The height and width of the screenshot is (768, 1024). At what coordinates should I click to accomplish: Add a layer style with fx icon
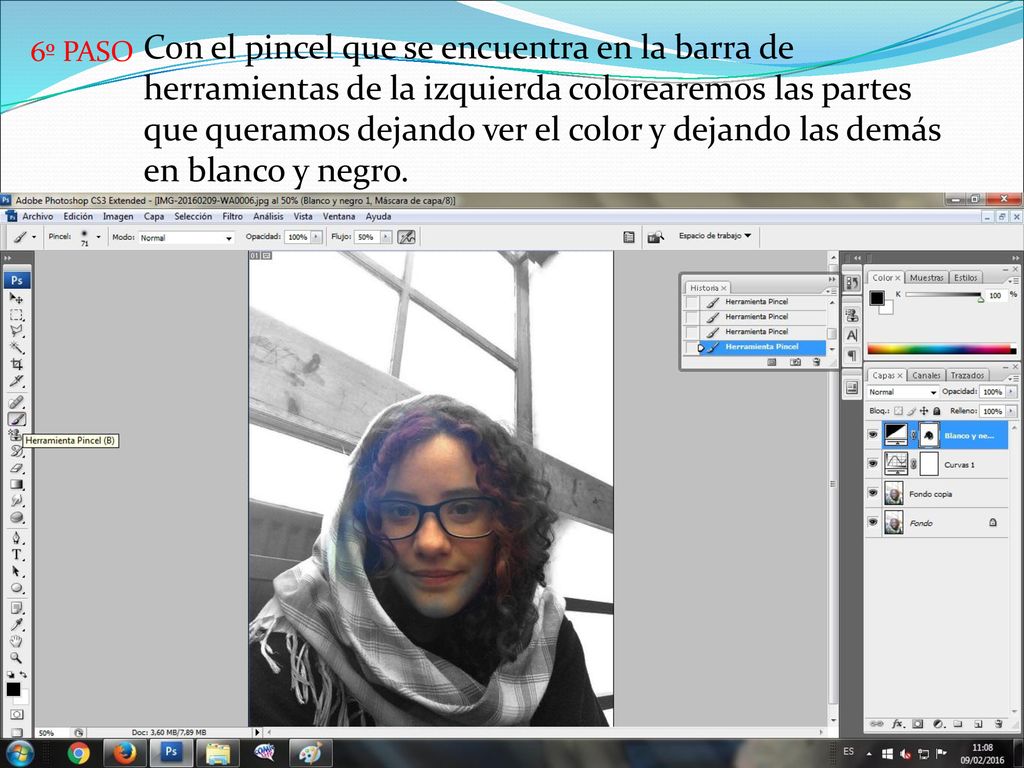pyautogui.click(x=898, y=724)
